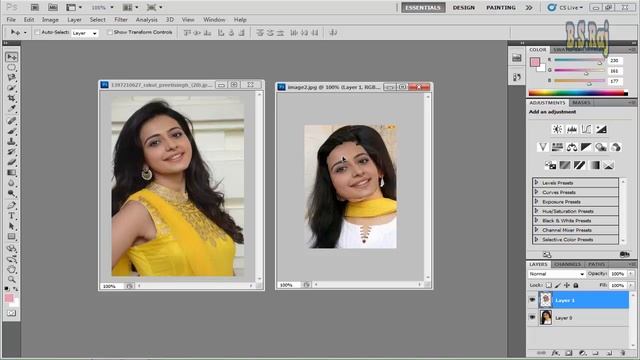The height and width of the screenshot is (360, 640).
Task: Select the Rectangle shape tool
Action: click(11, 237)
